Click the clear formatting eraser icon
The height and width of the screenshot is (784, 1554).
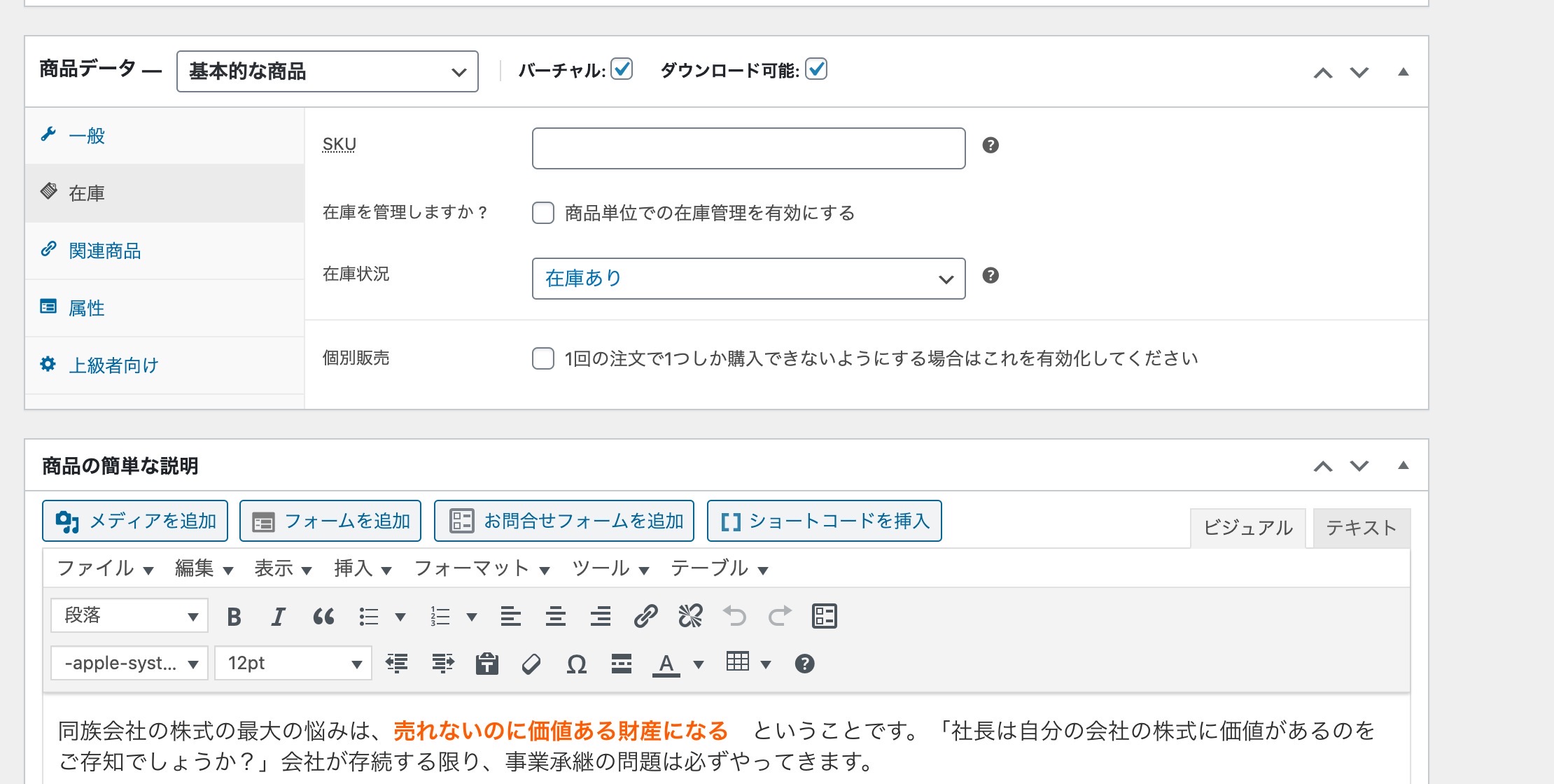click(531, 664)
